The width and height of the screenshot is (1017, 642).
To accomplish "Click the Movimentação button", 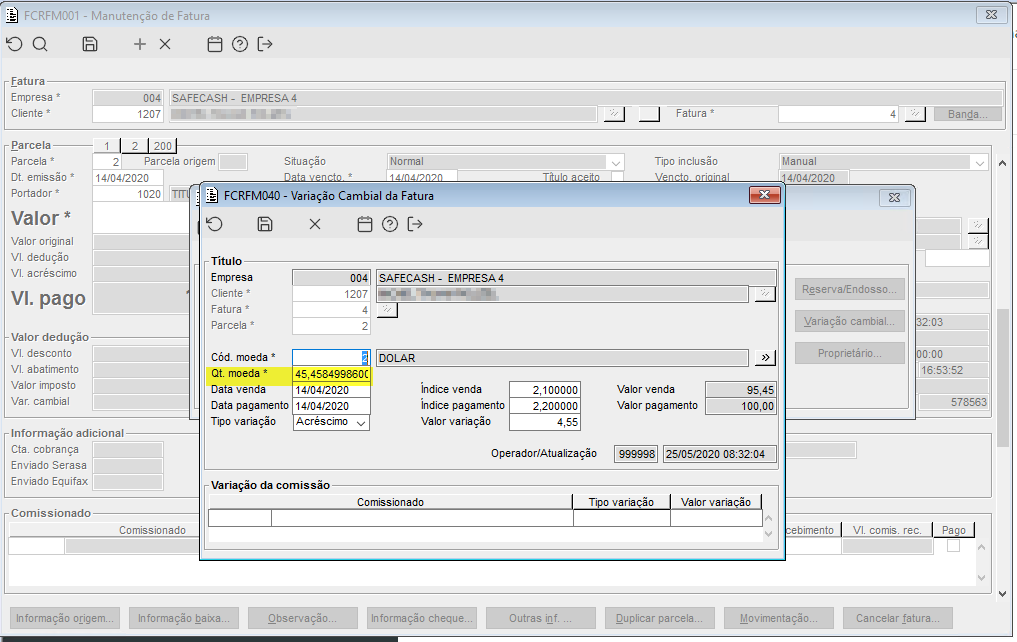I will pyautogui.click(x=778, y=618).
